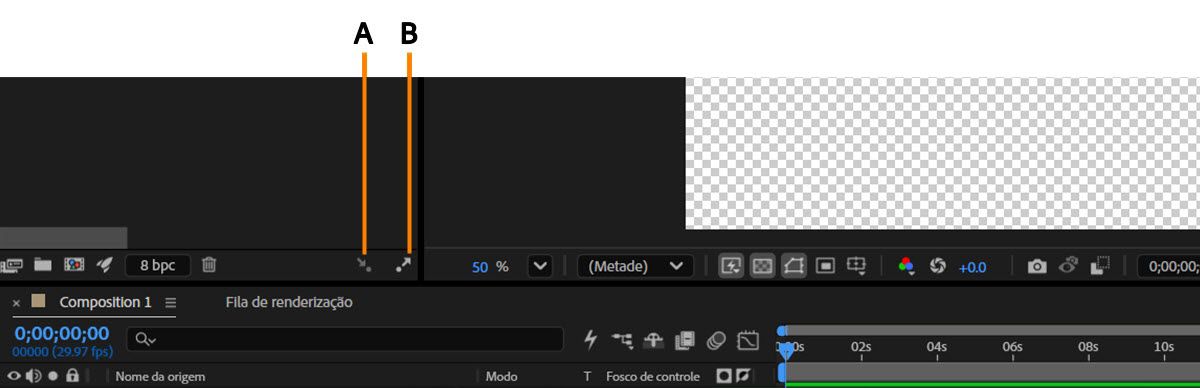
Task: Click the current time 0;00;00;00 display
Action: 61,333
